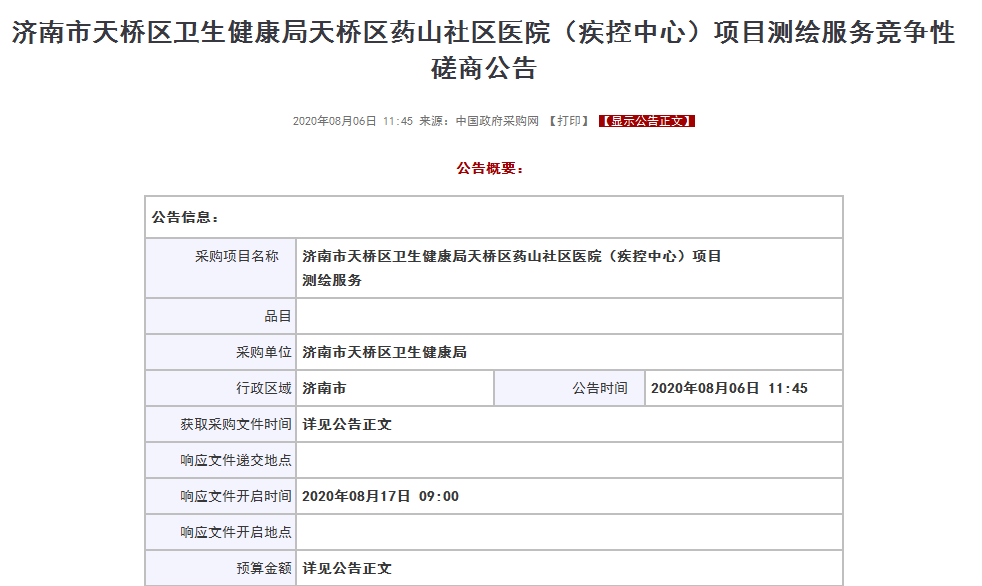982x586 pixels.
Task: Click the table value 济南市天桥区卫生健康局
Action: click(385, 352)
